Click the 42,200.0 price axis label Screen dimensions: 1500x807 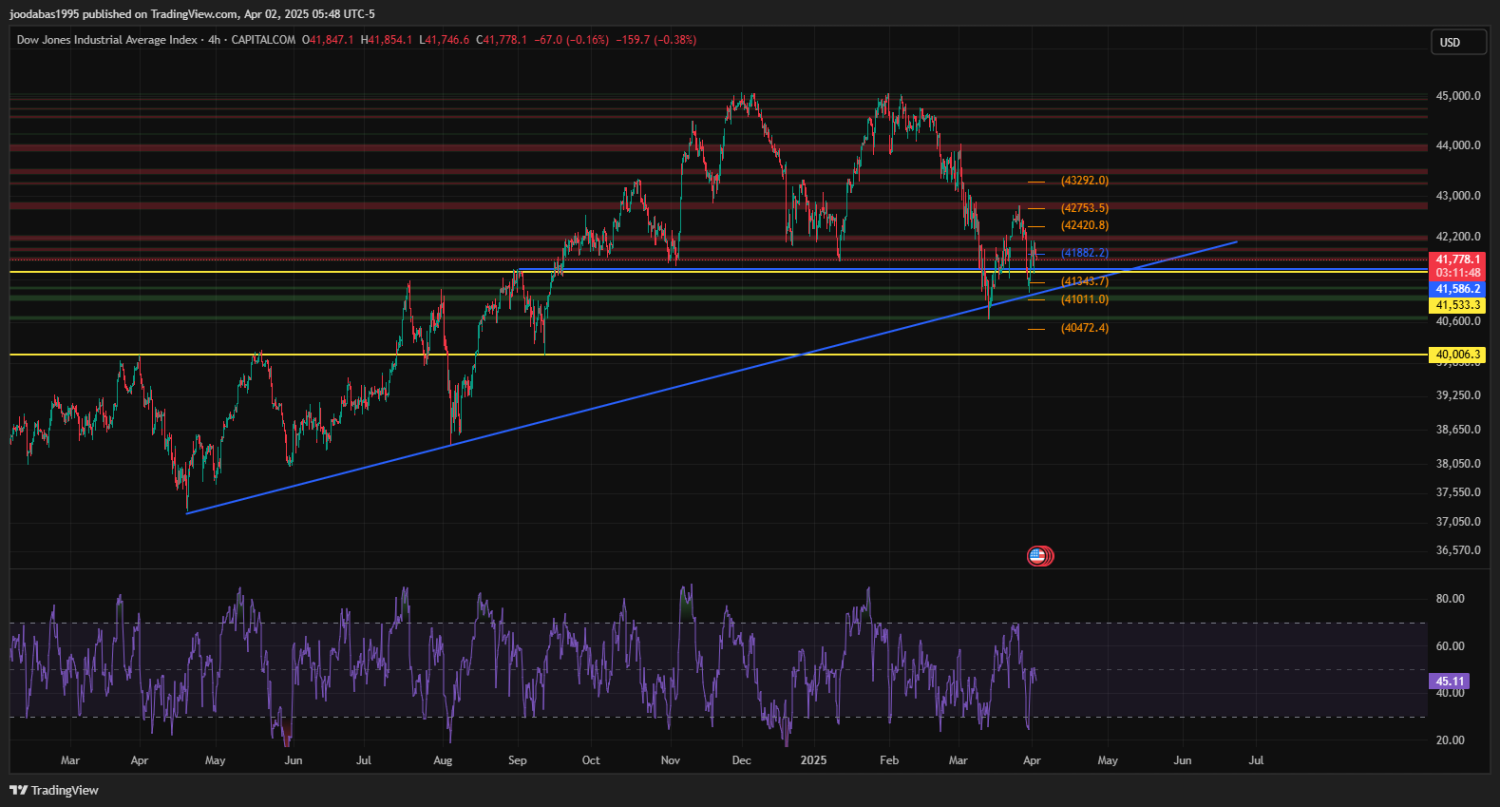(1458, 237)
